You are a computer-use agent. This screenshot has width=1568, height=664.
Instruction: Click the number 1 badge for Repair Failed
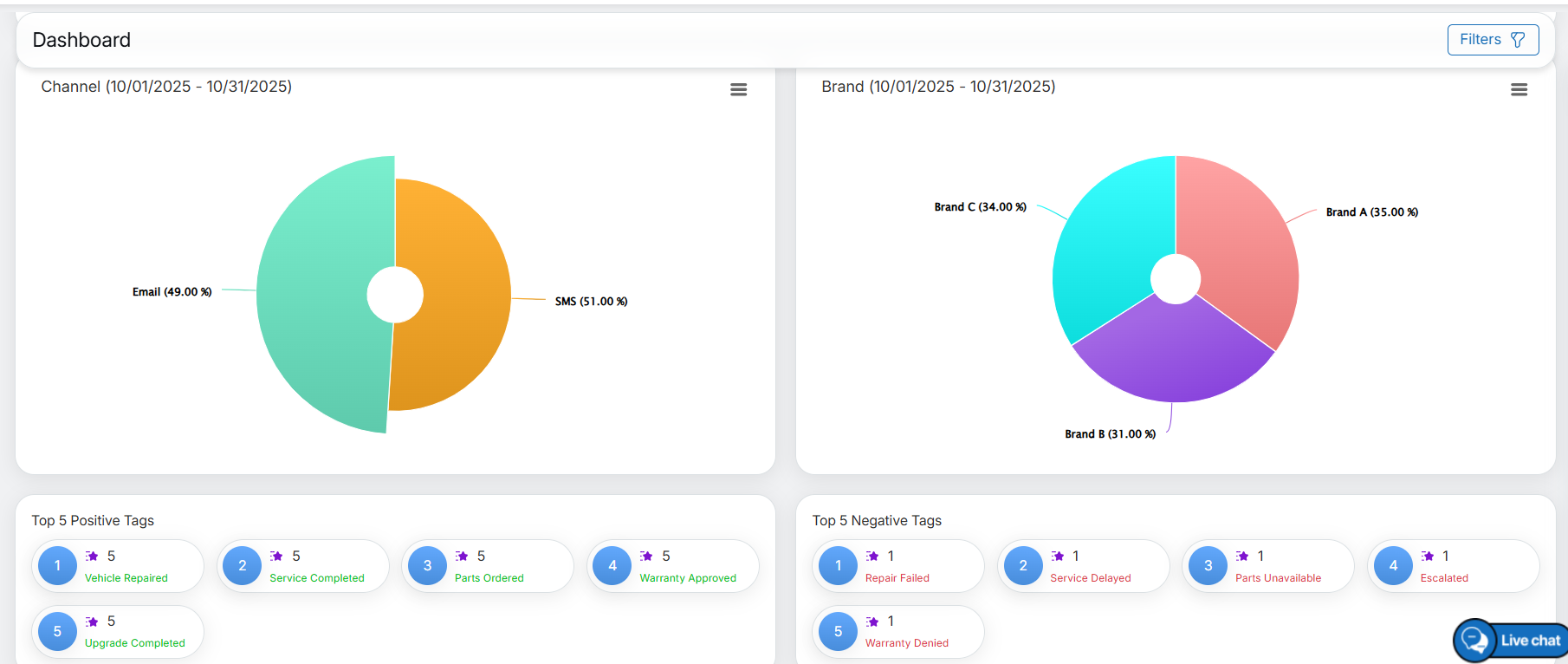point(838,566)
